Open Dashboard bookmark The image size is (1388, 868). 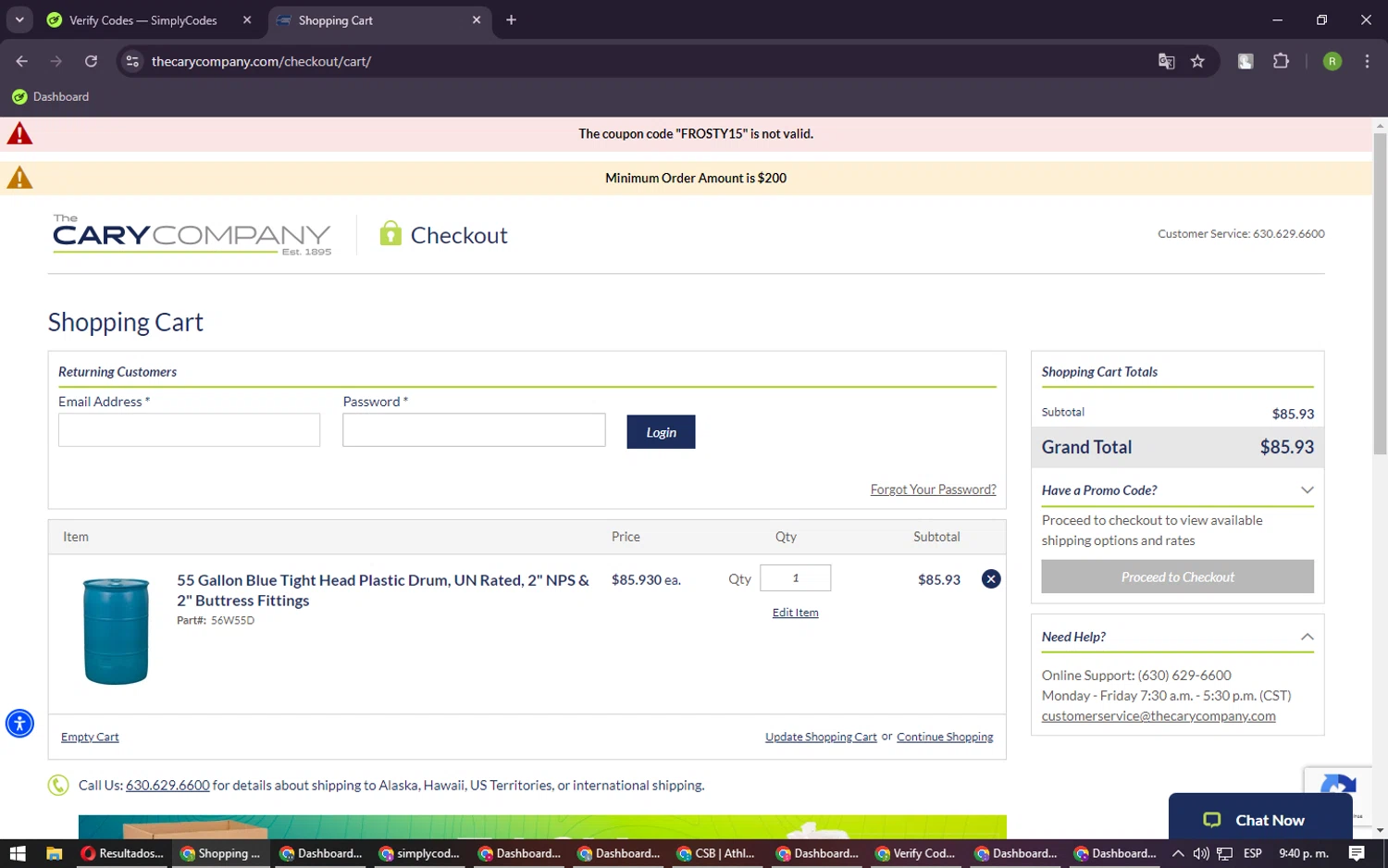pyautogui.click(x=51, y=96)
